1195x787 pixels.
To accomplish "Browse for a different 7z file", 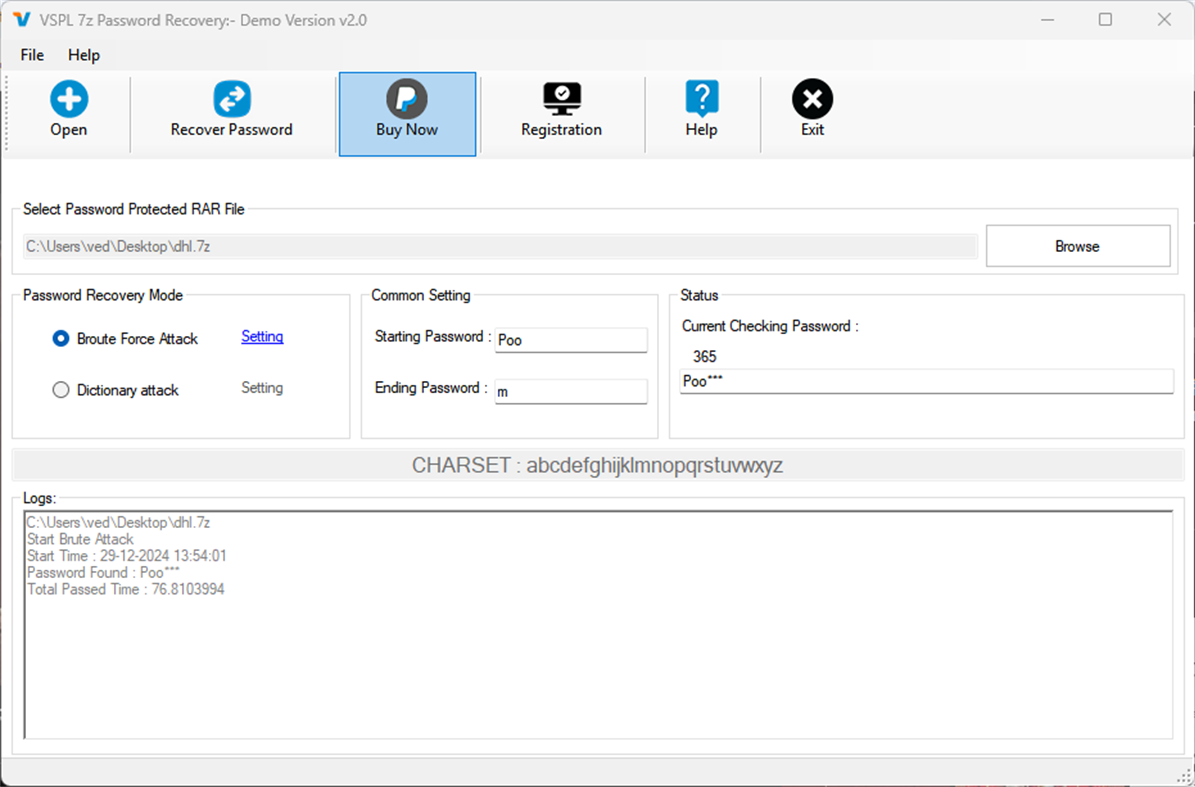I will tap(1078, 245).
